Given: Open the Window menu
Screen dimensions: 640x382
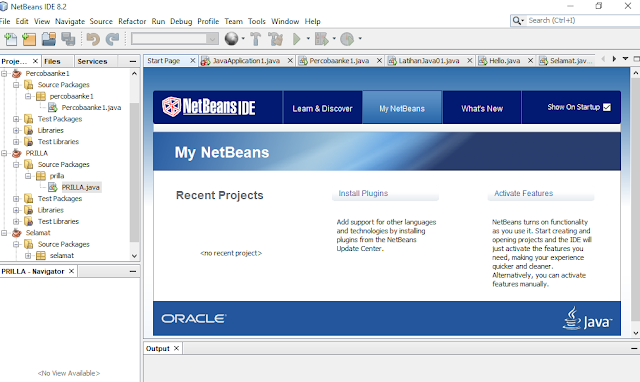Looking at the screenshot, I should click(285, 21).
